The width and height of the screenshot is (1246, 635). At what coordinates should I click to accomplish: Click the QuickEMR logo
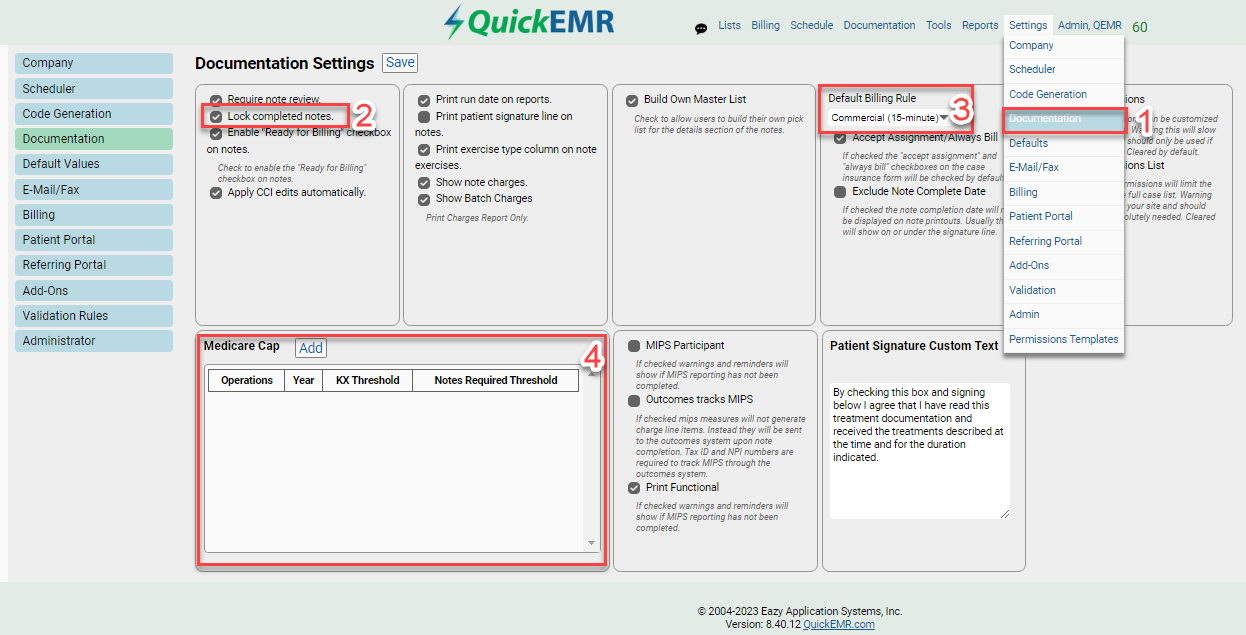pyautogui.click(x=529, y=22)
